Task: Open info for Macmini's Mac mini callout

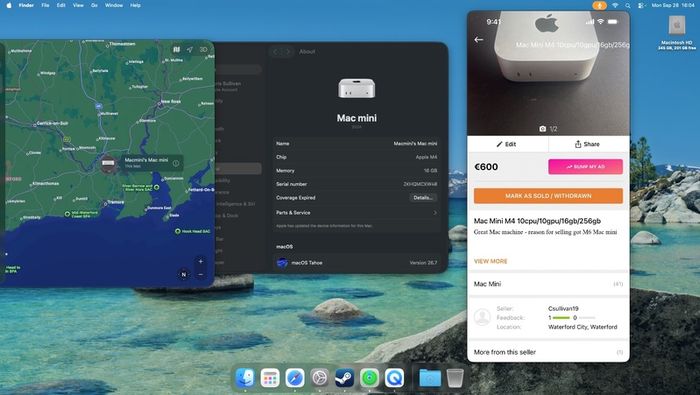Action: 176,163
